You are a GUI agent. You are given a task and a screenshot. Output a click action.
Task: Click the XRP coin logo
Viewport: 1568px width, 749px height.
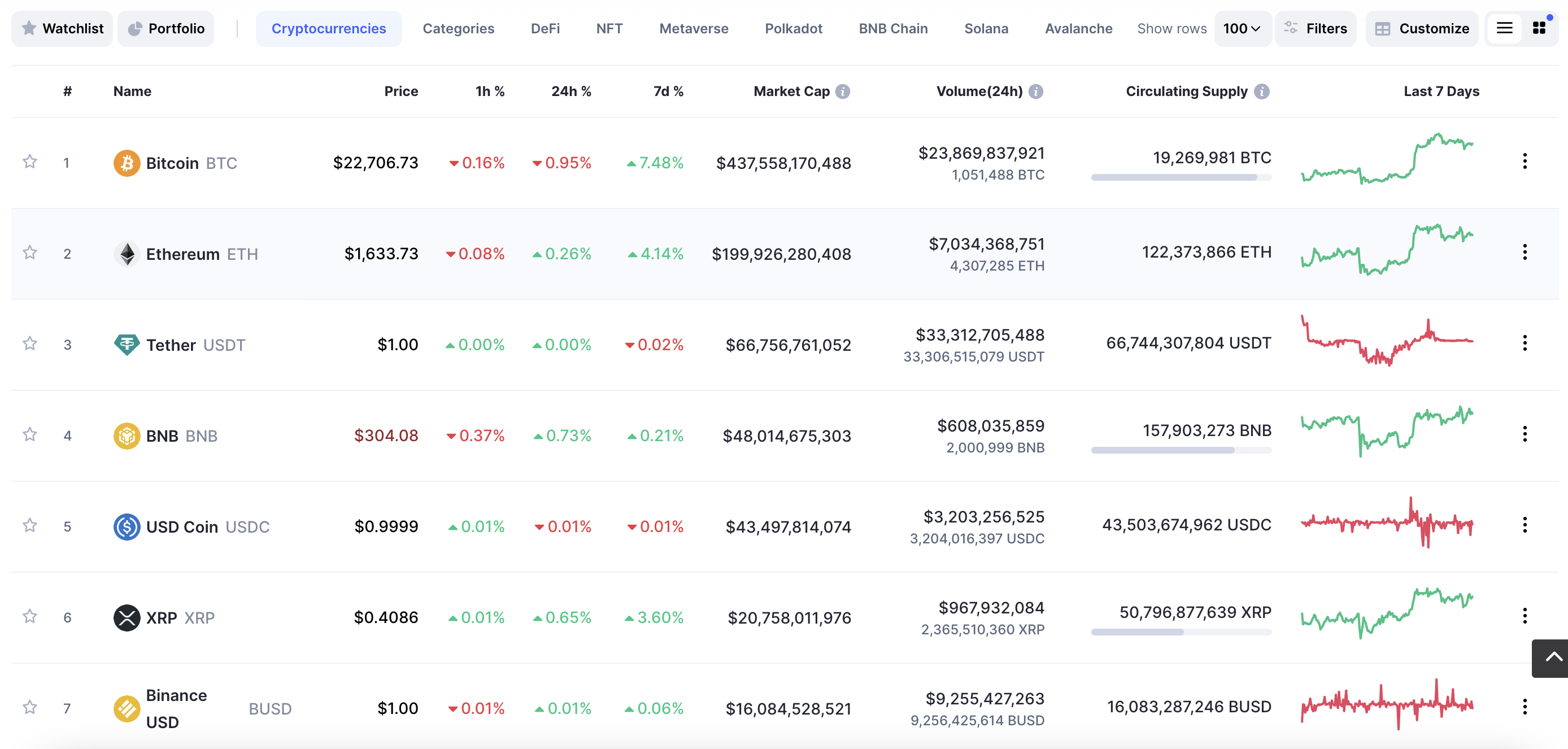click(x=127, y=618)
